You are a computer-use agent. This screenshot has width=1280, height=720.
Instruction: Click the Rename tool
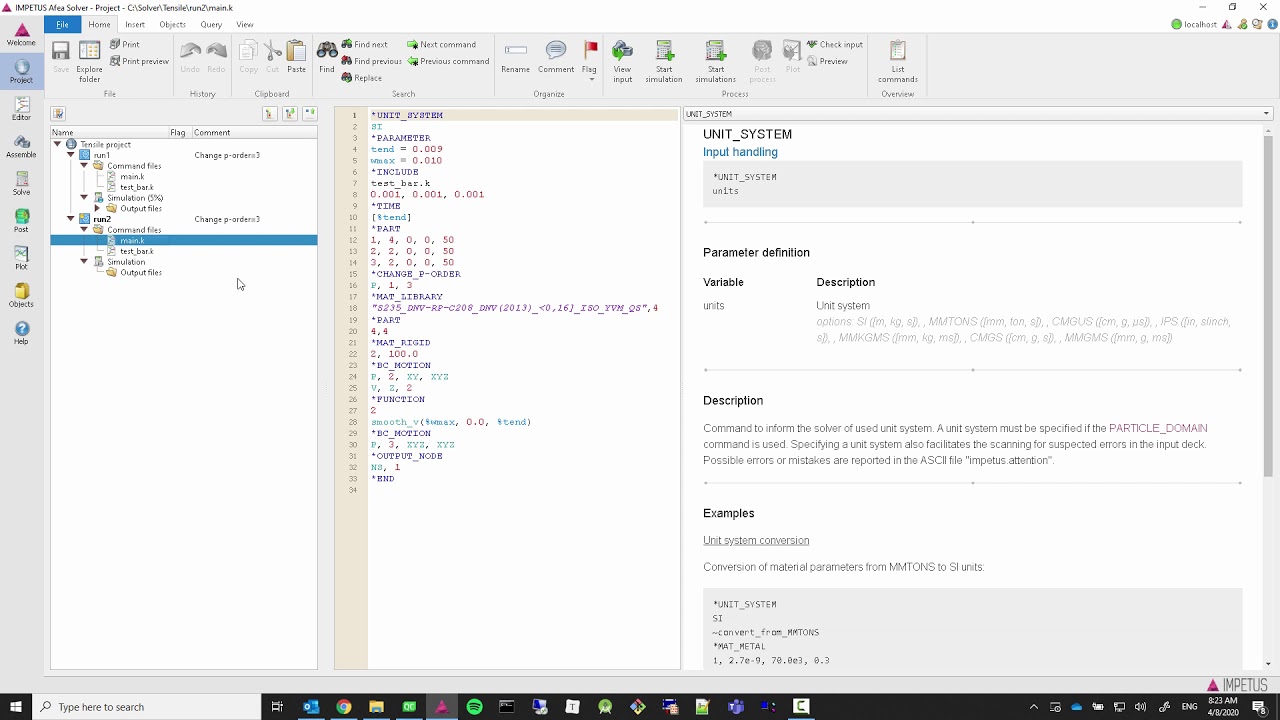click(515, 57)
